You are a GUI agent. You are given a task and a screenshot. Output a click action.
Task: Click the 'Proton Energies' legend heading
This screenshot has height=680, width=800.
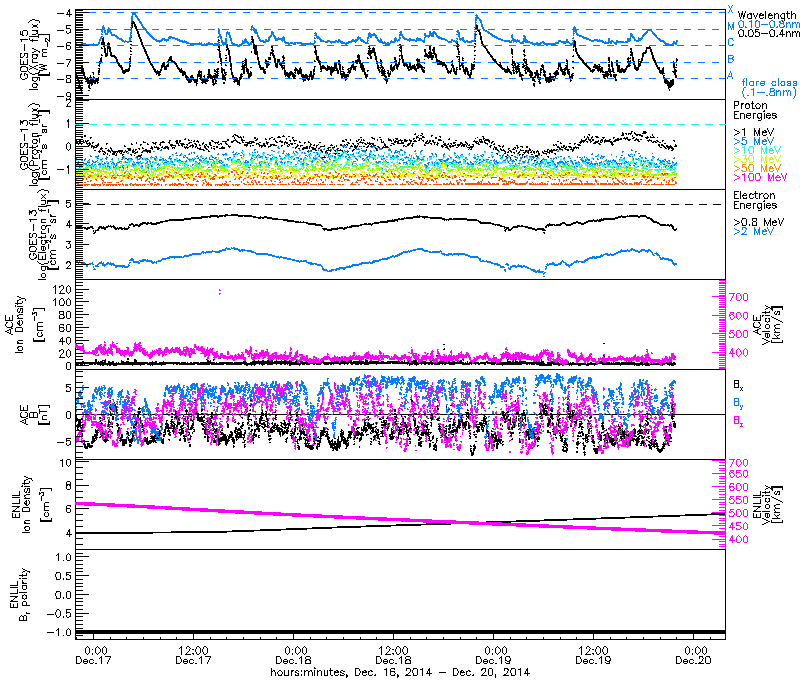click(x=755, y=110)
